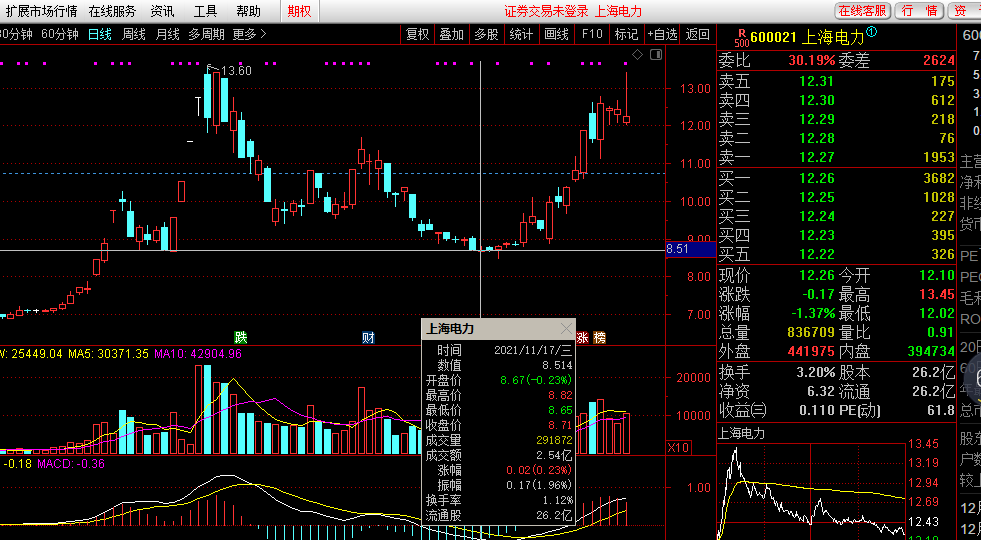This screenshot has width=981, height=540.
Task: Click the circled 1 badge beside 上海电力
Action: (872, 32)
